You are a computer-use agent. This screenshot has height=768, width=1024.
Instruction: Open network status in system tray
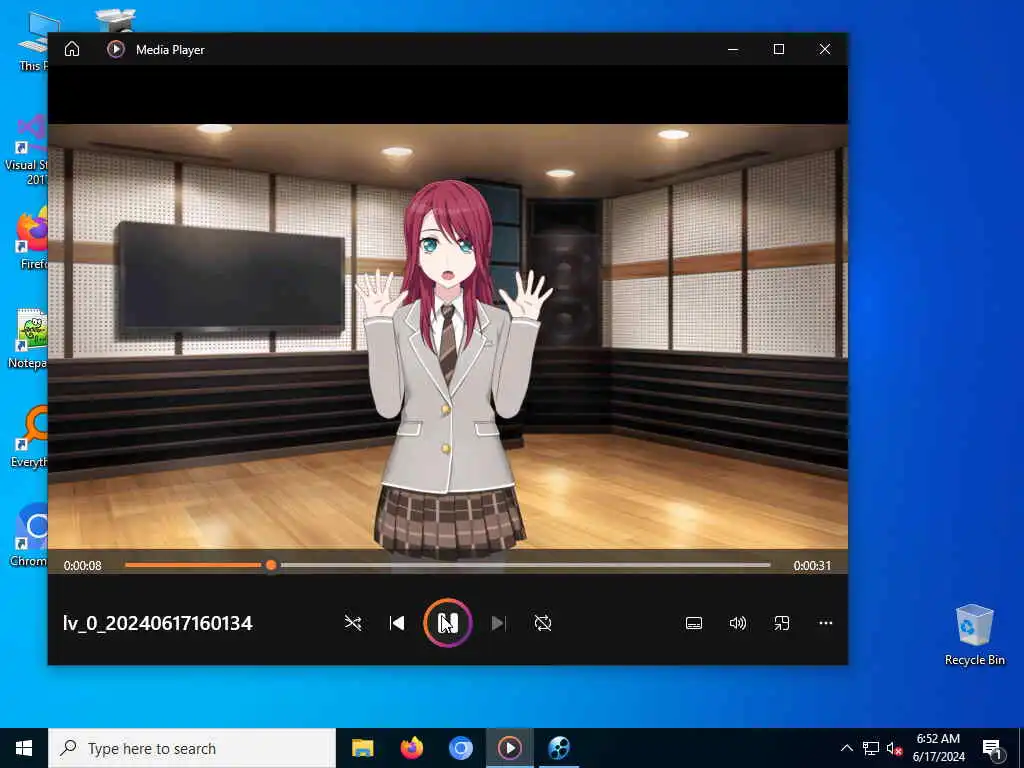click(x=871, y=748)
